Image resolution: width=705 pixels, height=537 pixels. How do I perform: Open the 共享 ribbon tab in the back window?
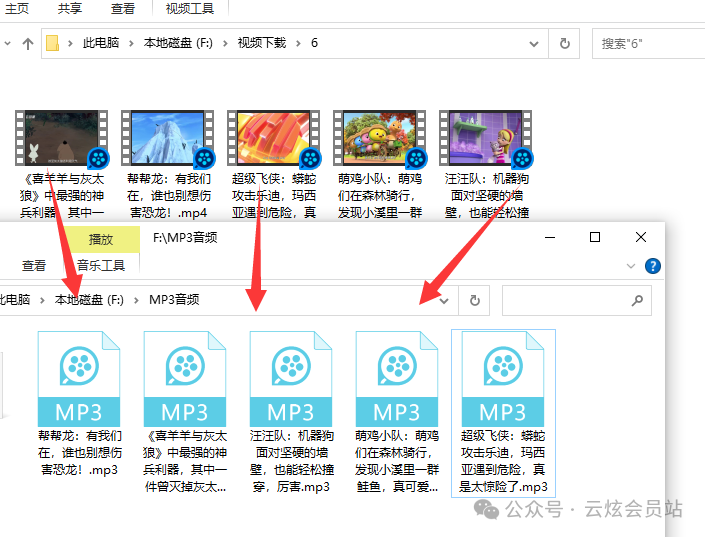pos(70,9)
